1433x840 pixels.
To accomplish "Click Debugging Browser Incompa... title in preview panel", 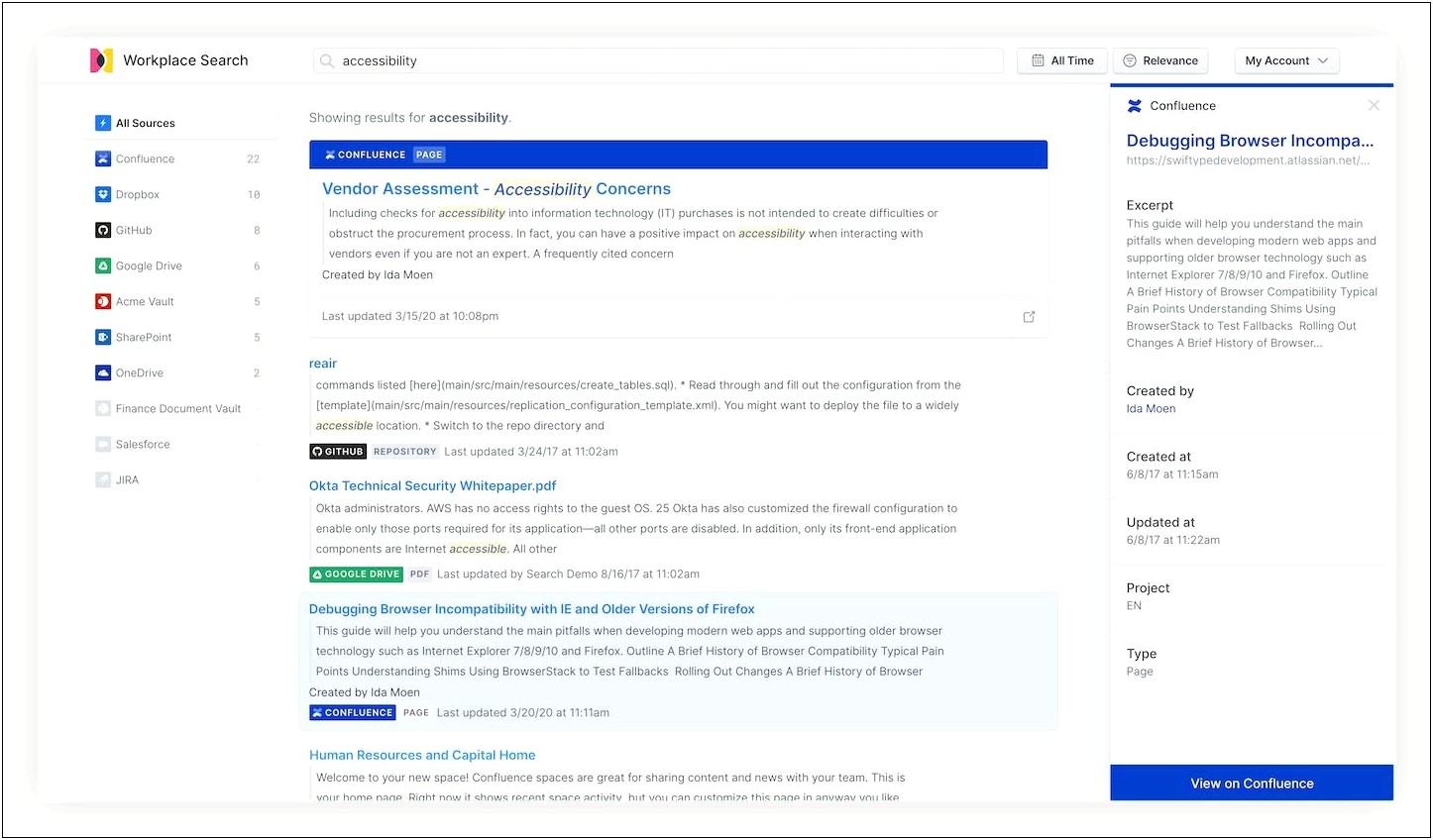I will (1250, 141).
